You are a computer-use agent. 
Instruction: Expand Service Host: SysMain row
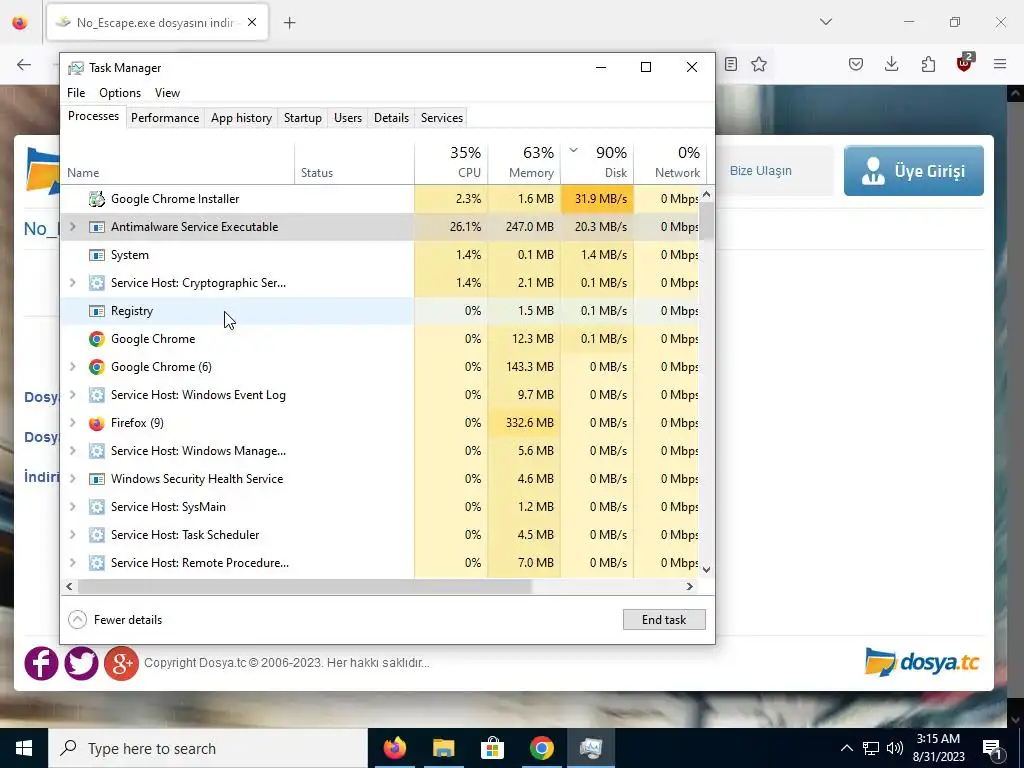pos(72,507)
